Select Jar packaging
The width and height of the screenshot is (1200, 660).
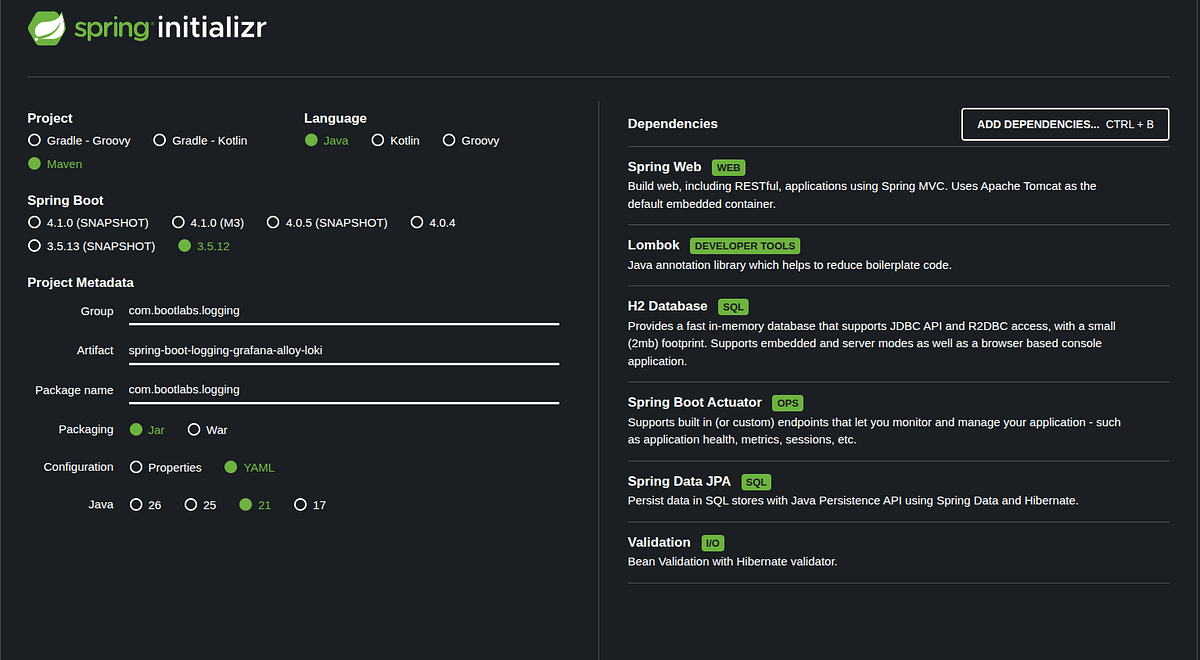click(147, 430)
